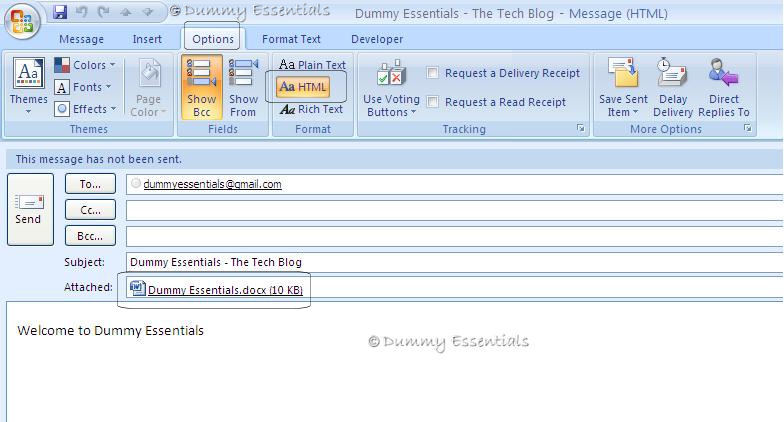Send the email message
This screenshot has height=422, width=784.
tap(30, 210)
